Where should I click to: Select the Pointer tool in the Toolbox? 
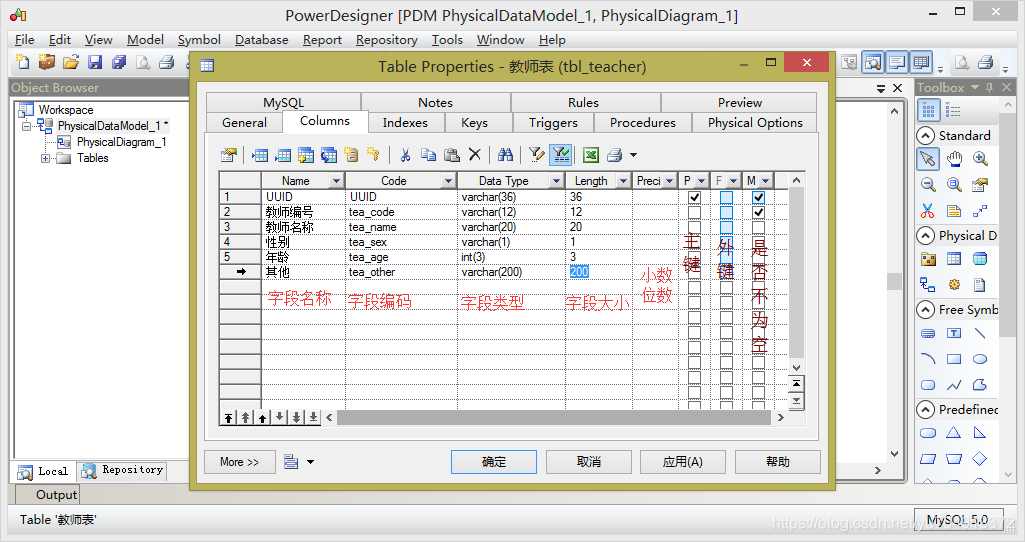(x=928, y=159)
